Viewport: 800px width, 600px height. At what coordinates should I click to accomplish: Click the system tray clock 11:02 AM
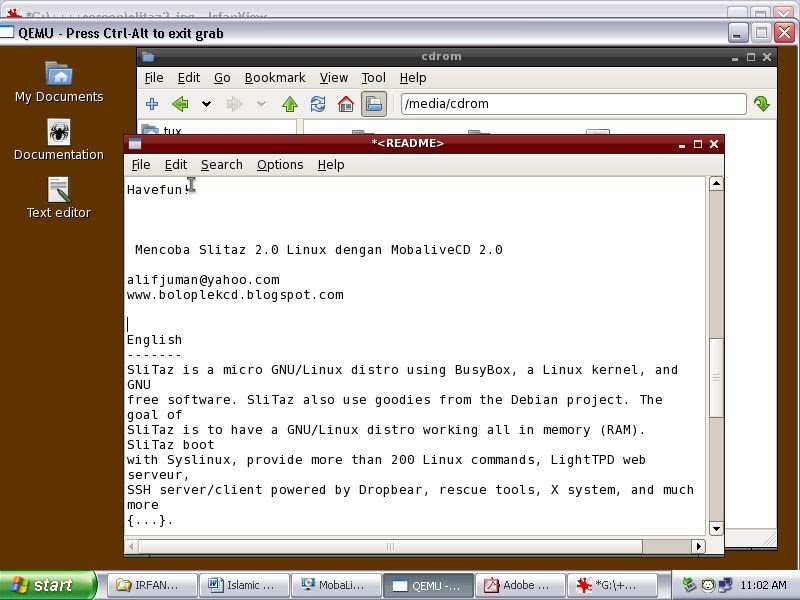(x=763, y=585)
